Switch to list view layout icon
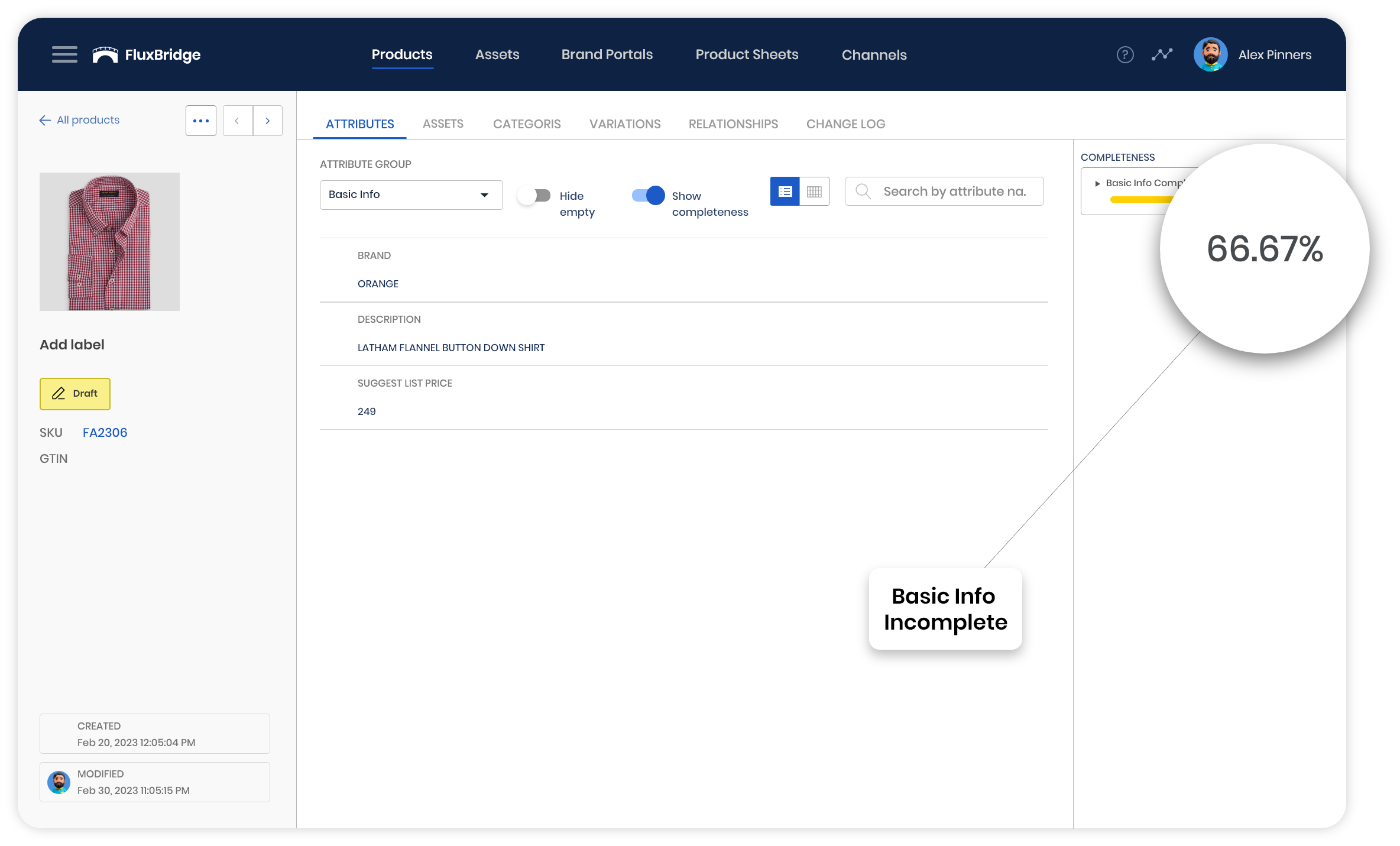Viewport: 1400px width, 846px height. [785, 192]
